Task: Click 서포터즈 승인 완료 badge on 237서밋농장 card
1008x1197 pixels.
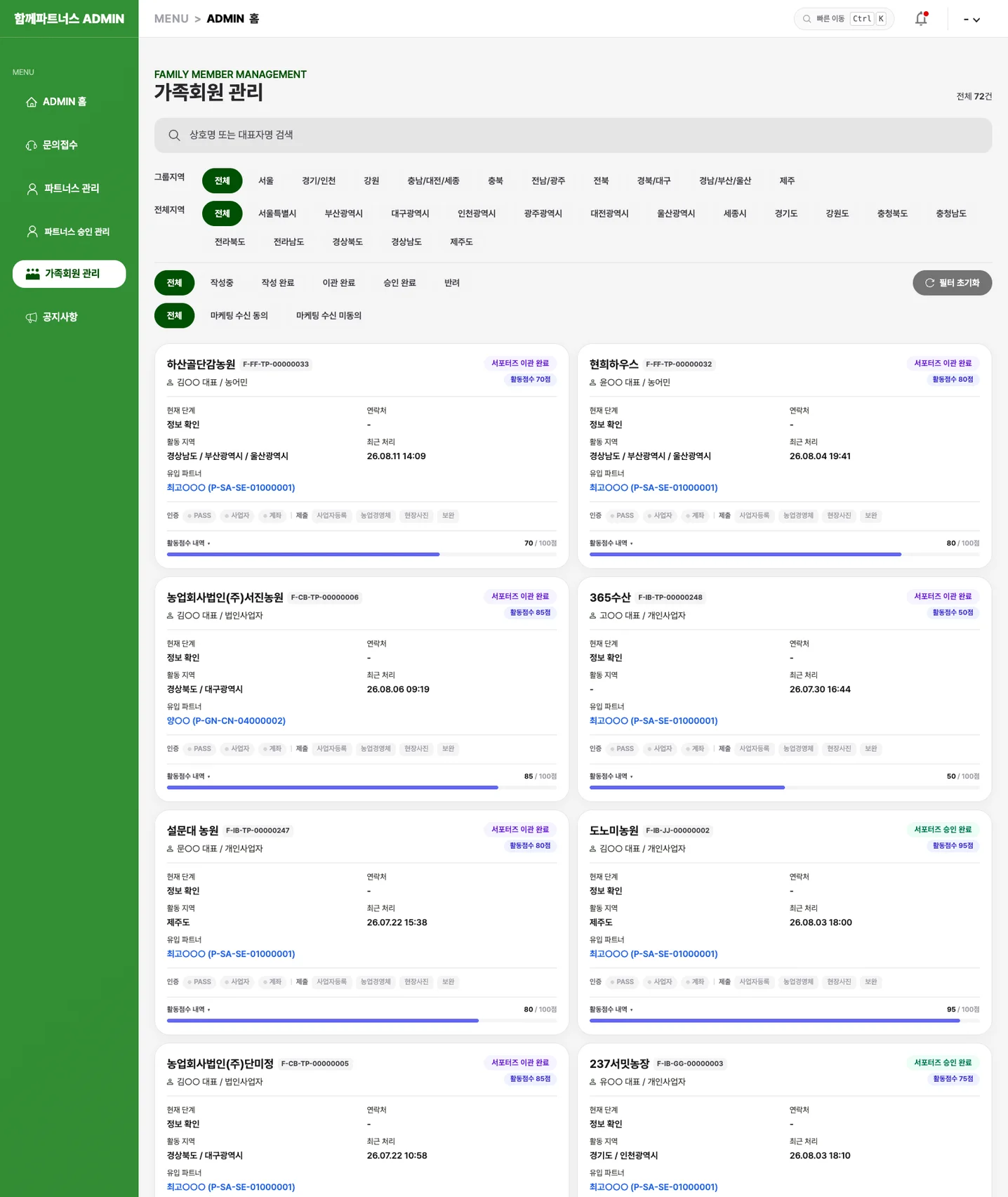Action: [x=943, y=1063]
